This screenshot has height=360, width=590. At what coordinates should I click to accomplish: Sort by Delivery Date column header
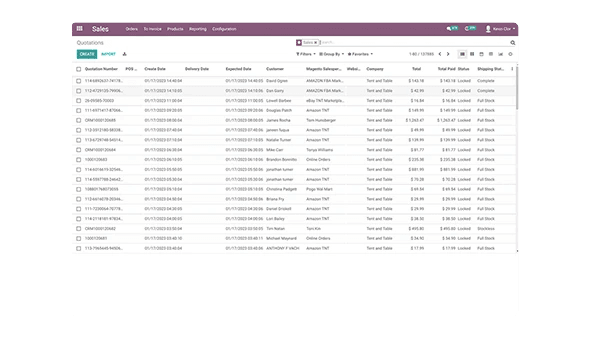point(197,69)
